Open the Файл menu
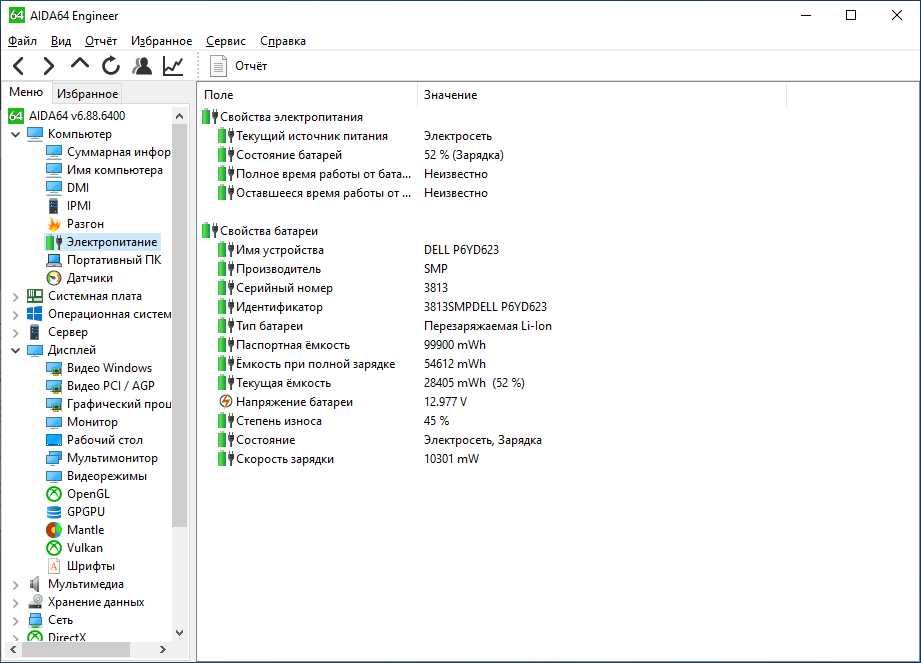921x663 pixels. (22, 41)
